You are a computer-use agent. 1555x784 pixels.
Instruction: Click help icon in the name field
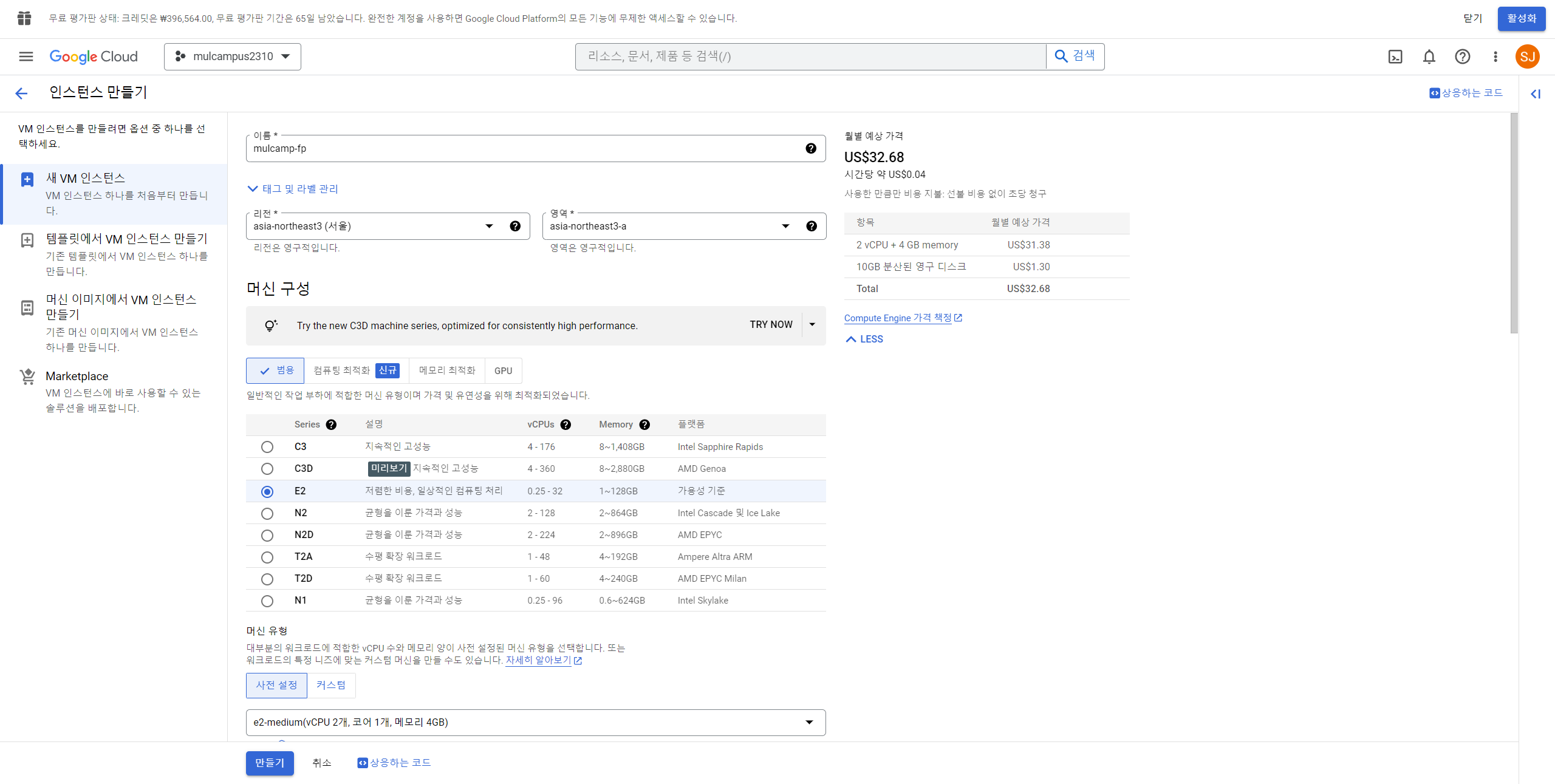(810, 149)
